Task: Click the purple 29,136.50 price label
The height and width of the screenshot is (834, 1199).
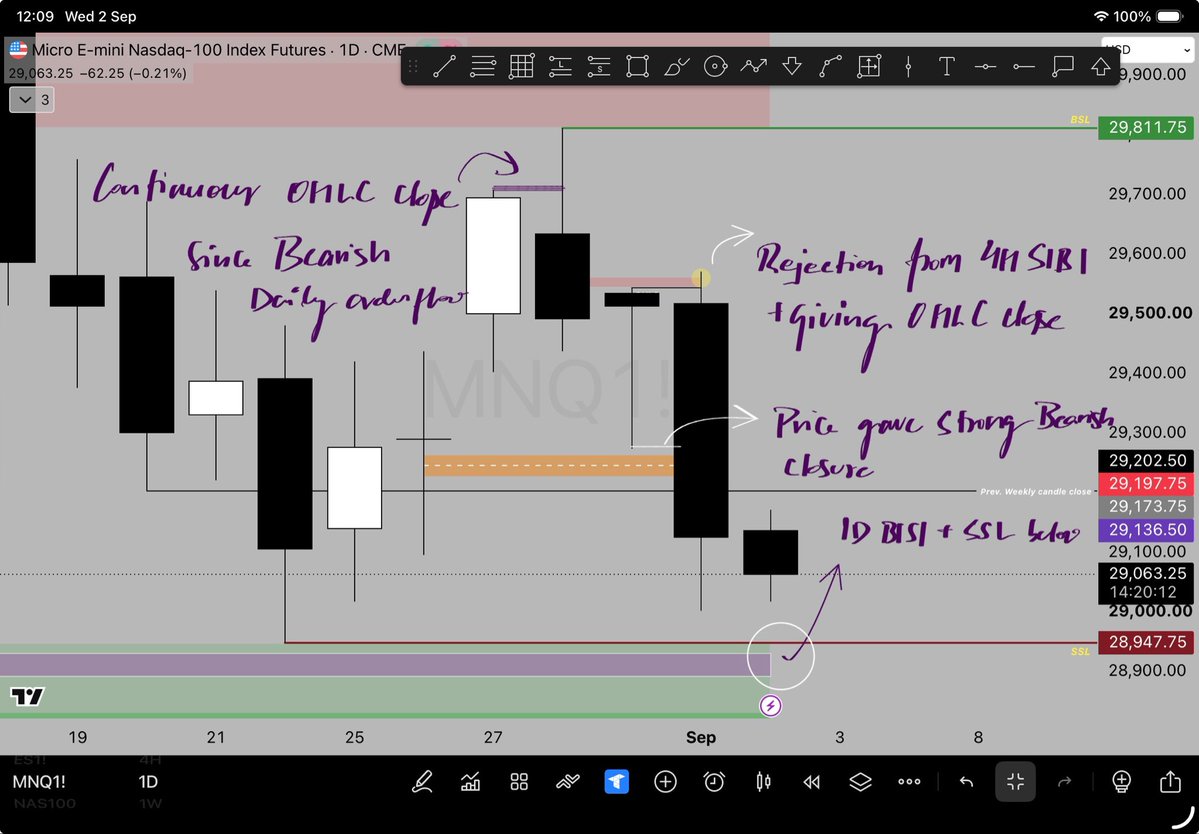Action: tap(1146, 530)
